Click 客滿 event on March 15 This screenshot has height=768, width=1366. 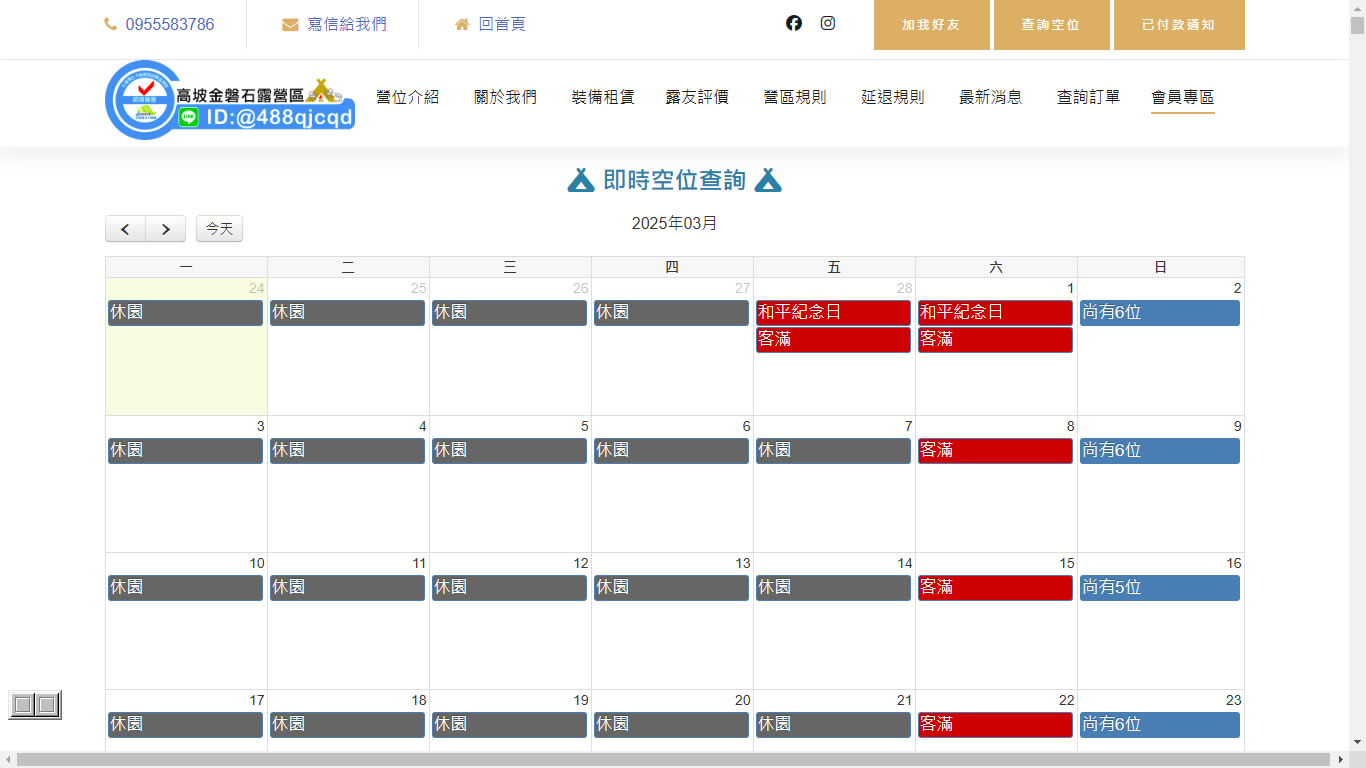(996, 588)
